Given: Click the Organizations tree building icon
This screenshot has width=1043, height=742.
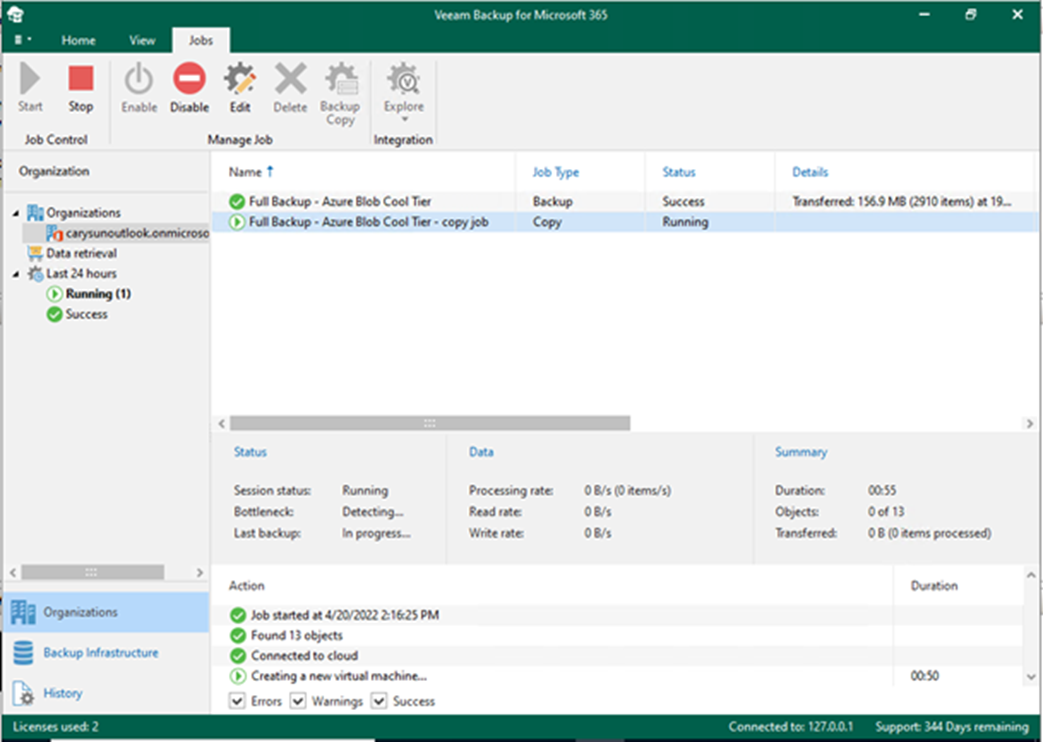Looking at the screenshot, I should (35, 212).
